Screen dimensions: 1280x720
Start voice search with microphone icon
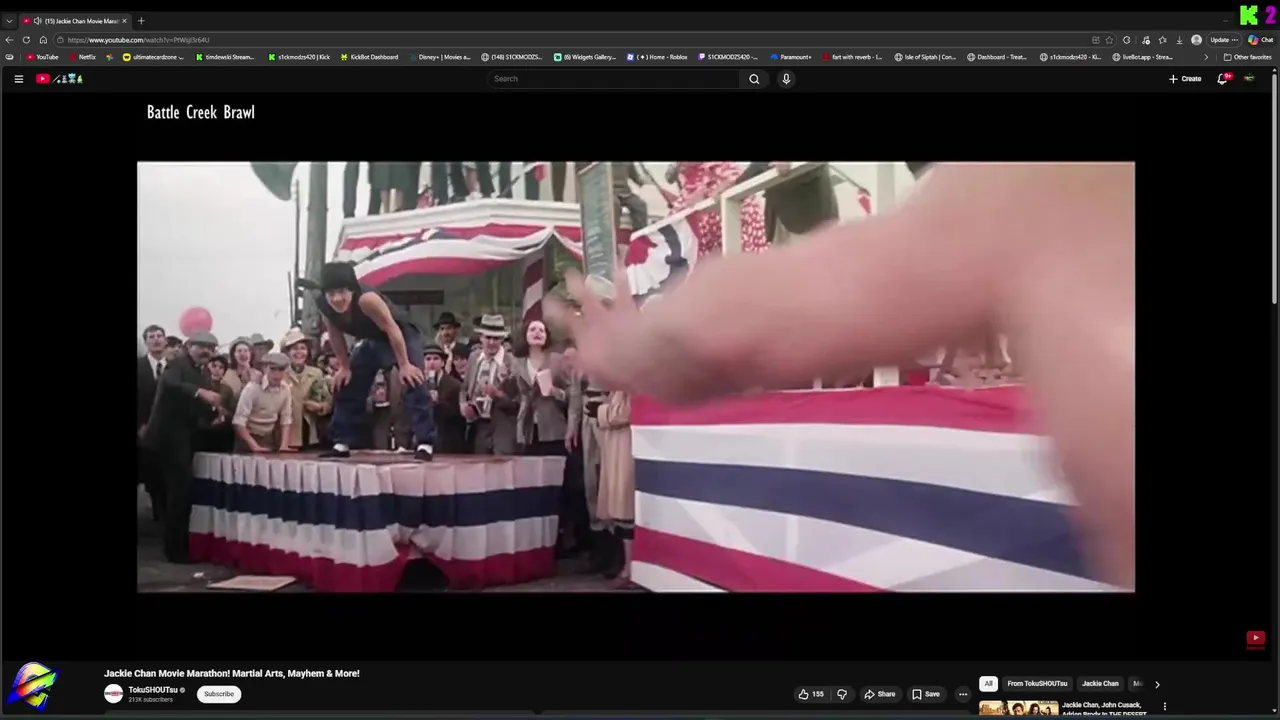786,79
